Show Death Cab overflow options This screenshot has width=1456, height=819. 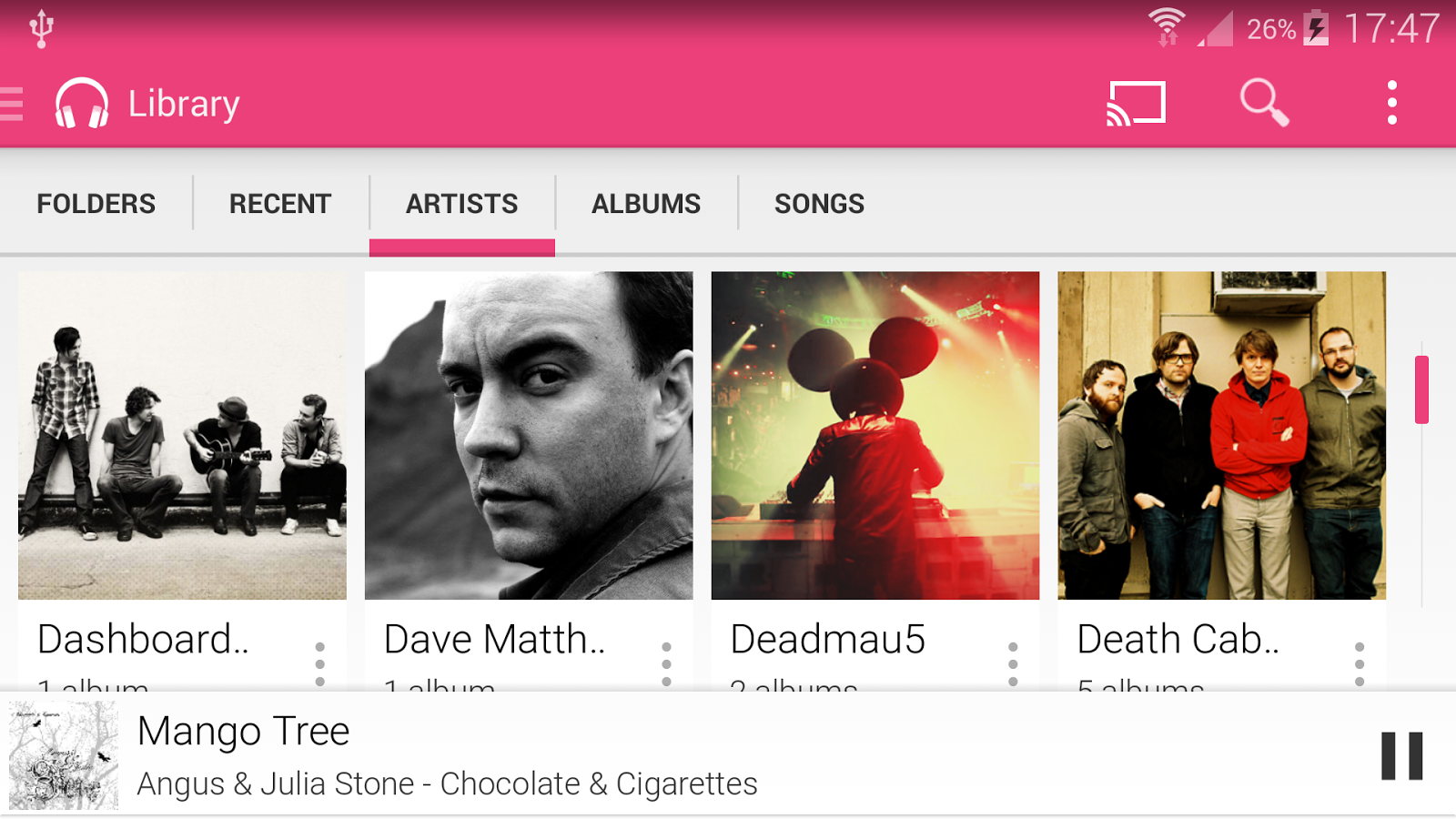1360,663
